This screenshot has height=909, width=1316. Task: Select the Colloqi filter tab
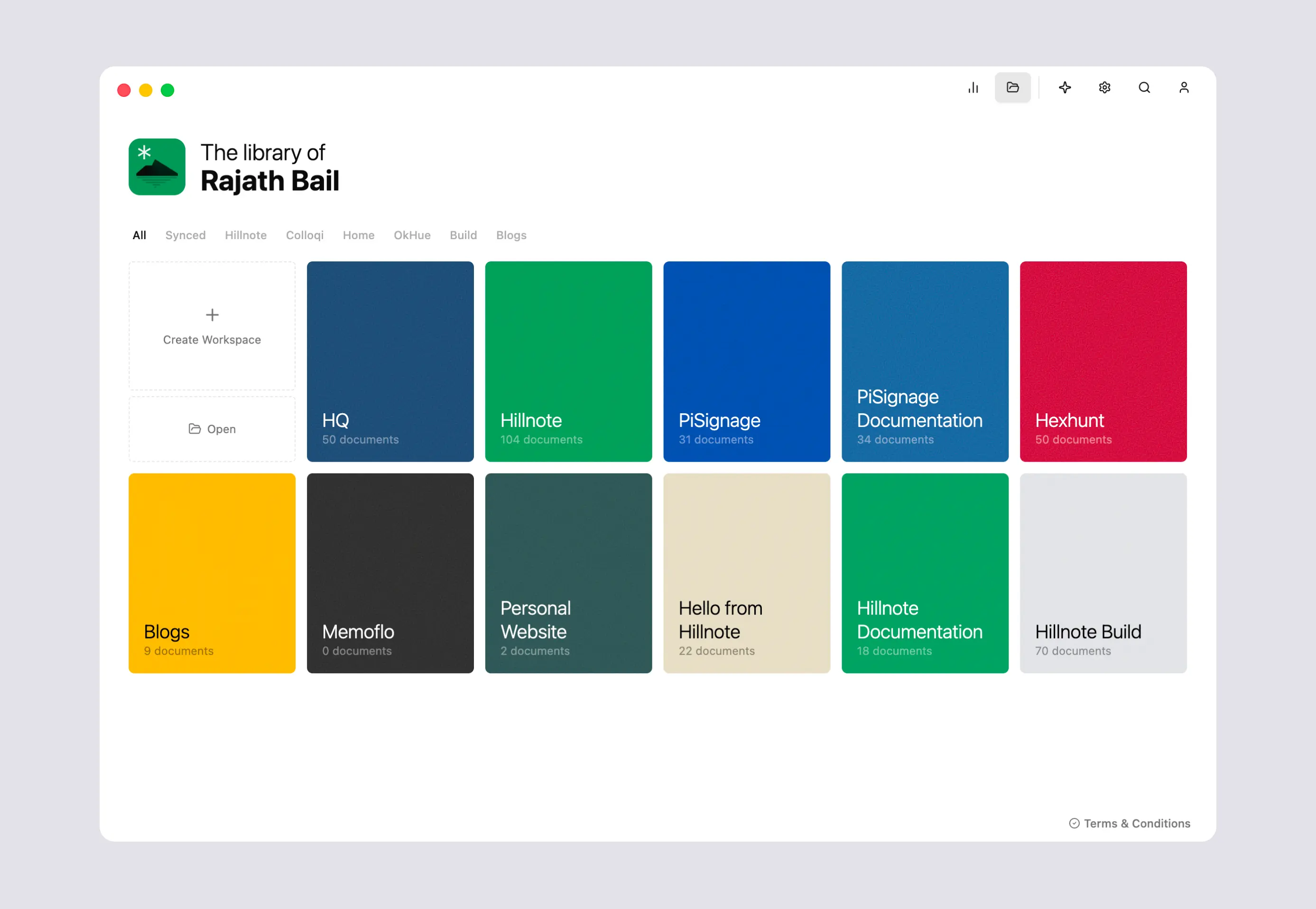click(x=305, y=235)
